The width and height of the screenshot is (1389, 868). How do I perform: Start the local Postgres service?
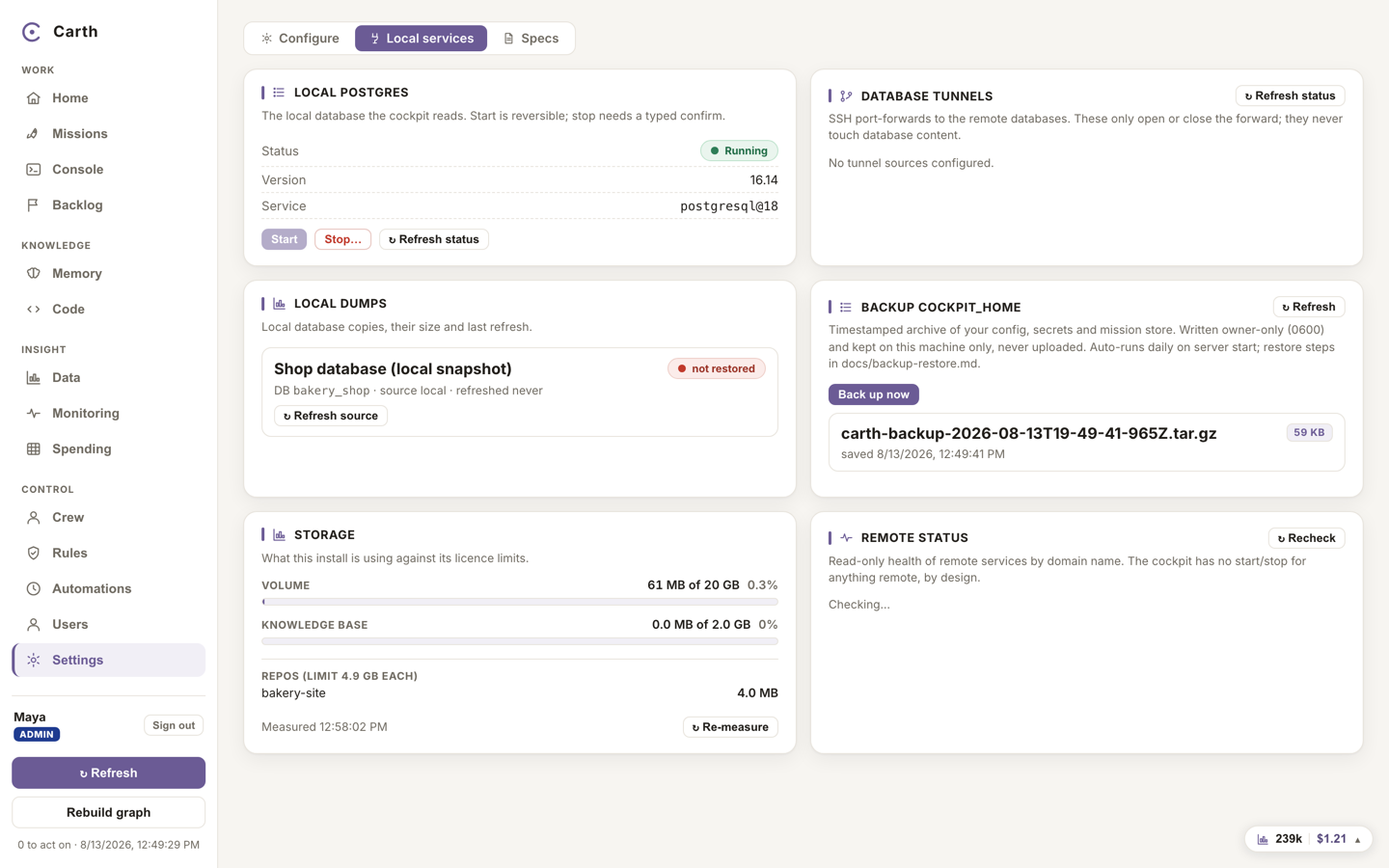click(x=284, y=239)
